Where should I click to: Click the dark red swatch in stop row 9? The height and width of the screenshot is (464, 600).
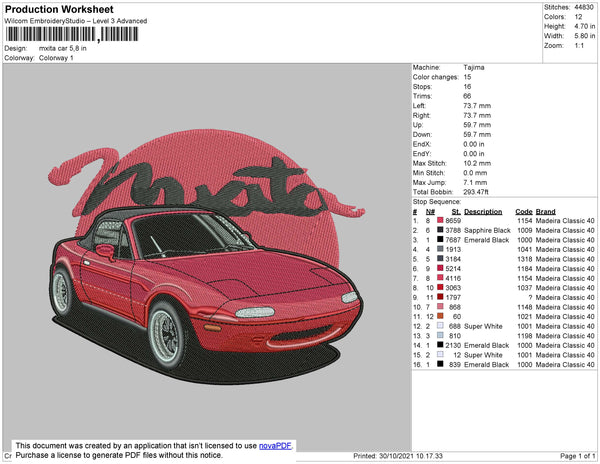pos(440,298)
